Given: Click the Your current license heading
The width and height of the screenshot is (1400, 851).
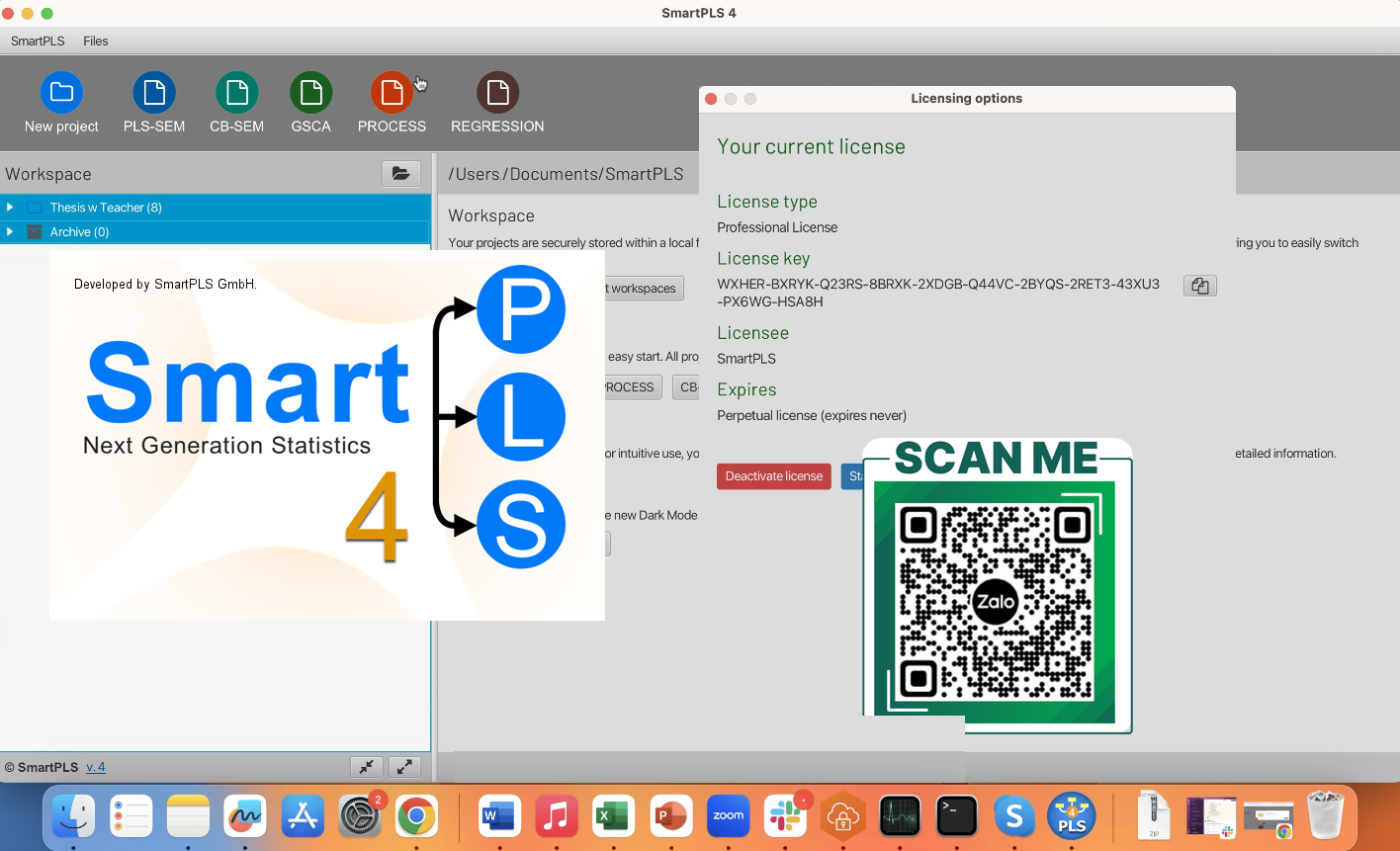Looking at the screenshot, I should pos(811,146).
